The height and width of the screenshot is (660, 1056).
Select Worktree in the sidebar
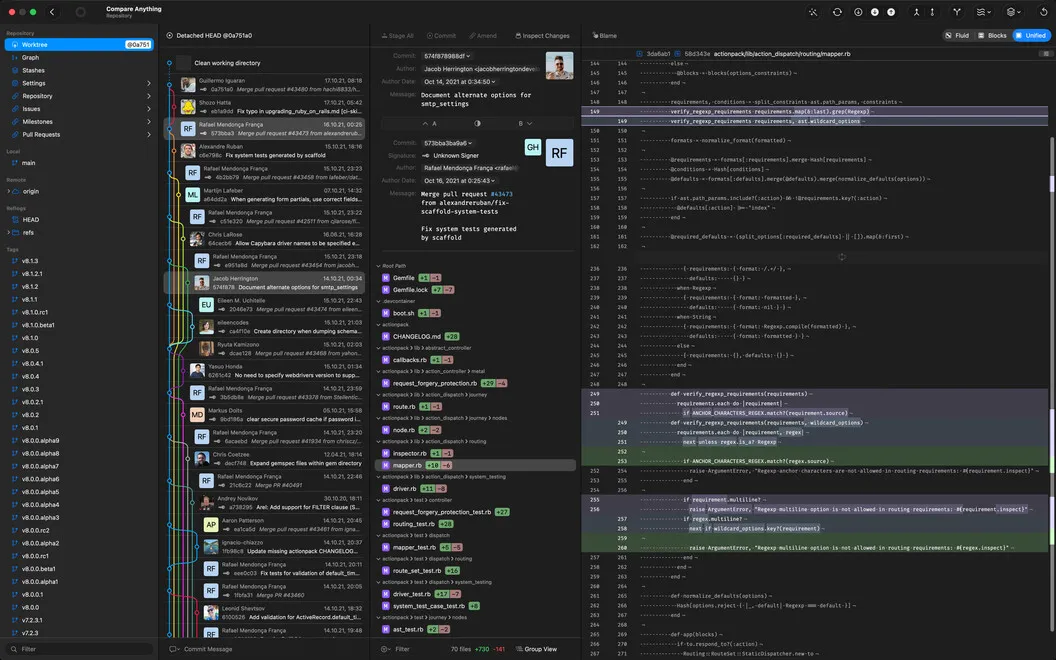point(79,44)
